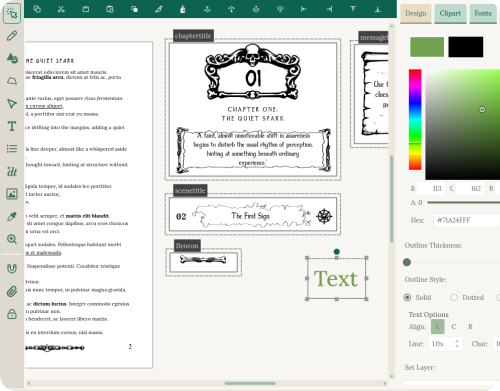Click the align bottom edge icon
Screen dimensions: 500x391
click(378, 9)
